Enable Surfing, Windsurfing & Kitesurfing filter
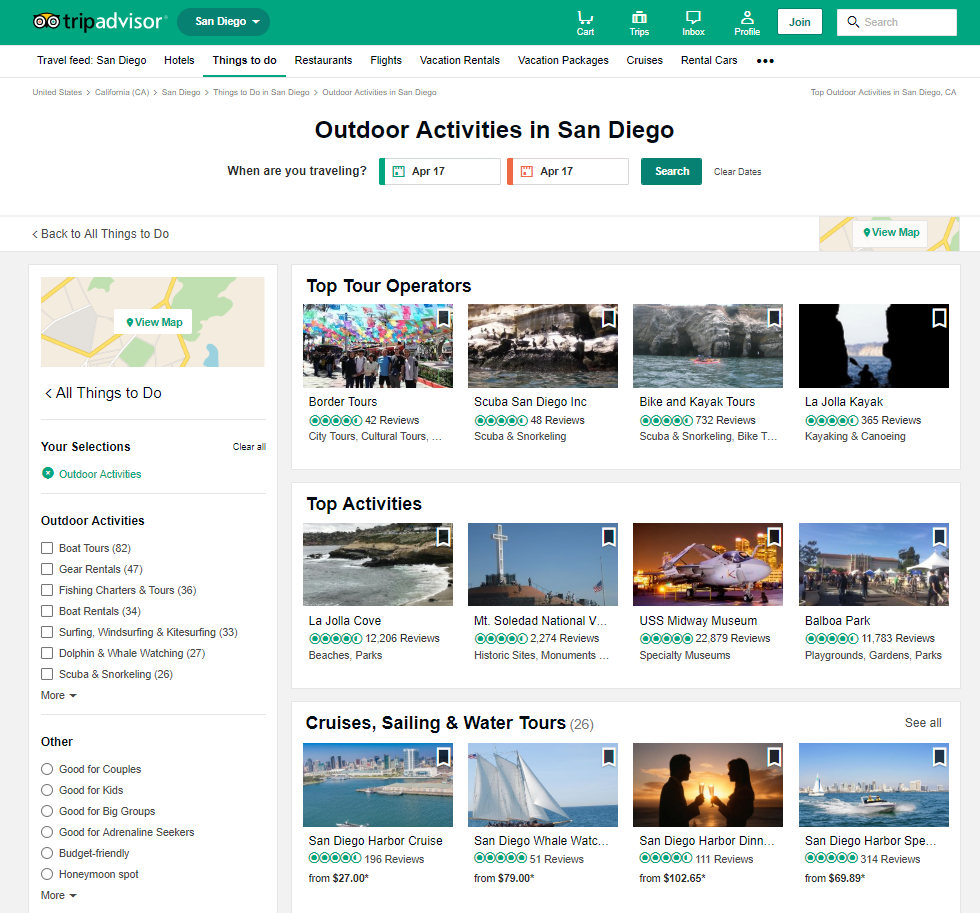 pos(47,632)
